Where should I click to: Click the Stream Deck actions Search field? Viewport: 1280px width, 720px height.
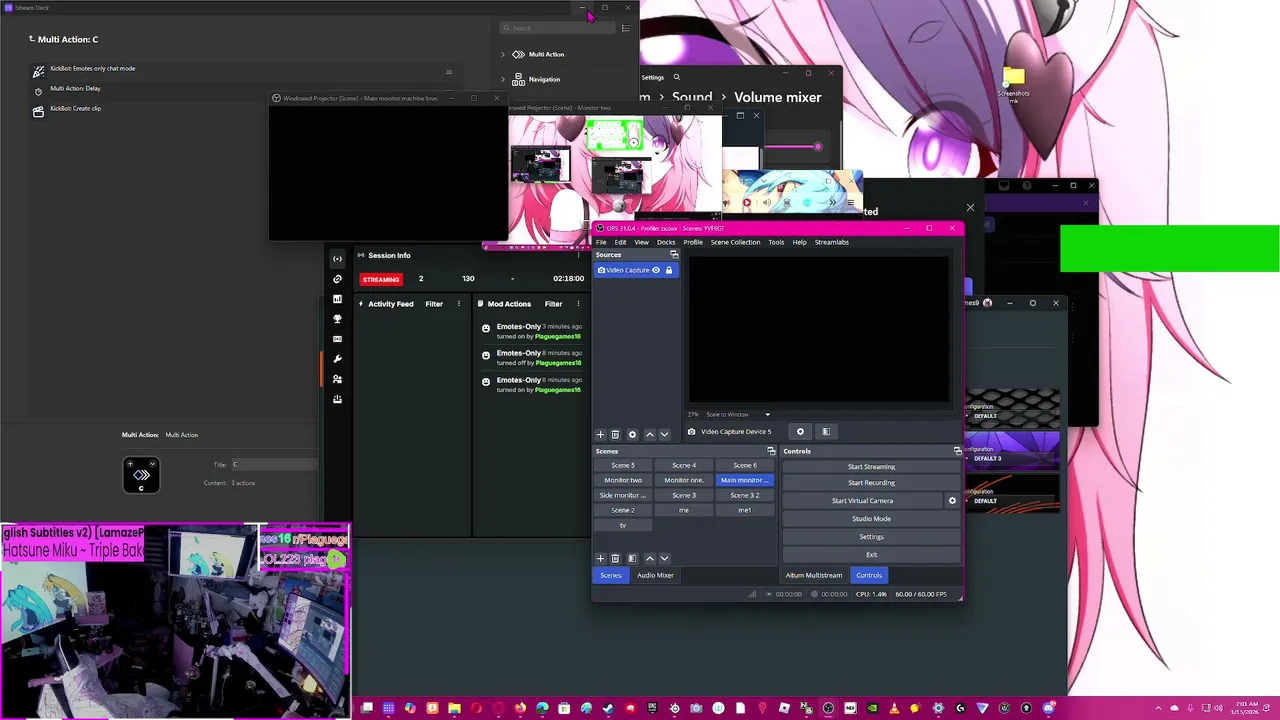point(555,28)
